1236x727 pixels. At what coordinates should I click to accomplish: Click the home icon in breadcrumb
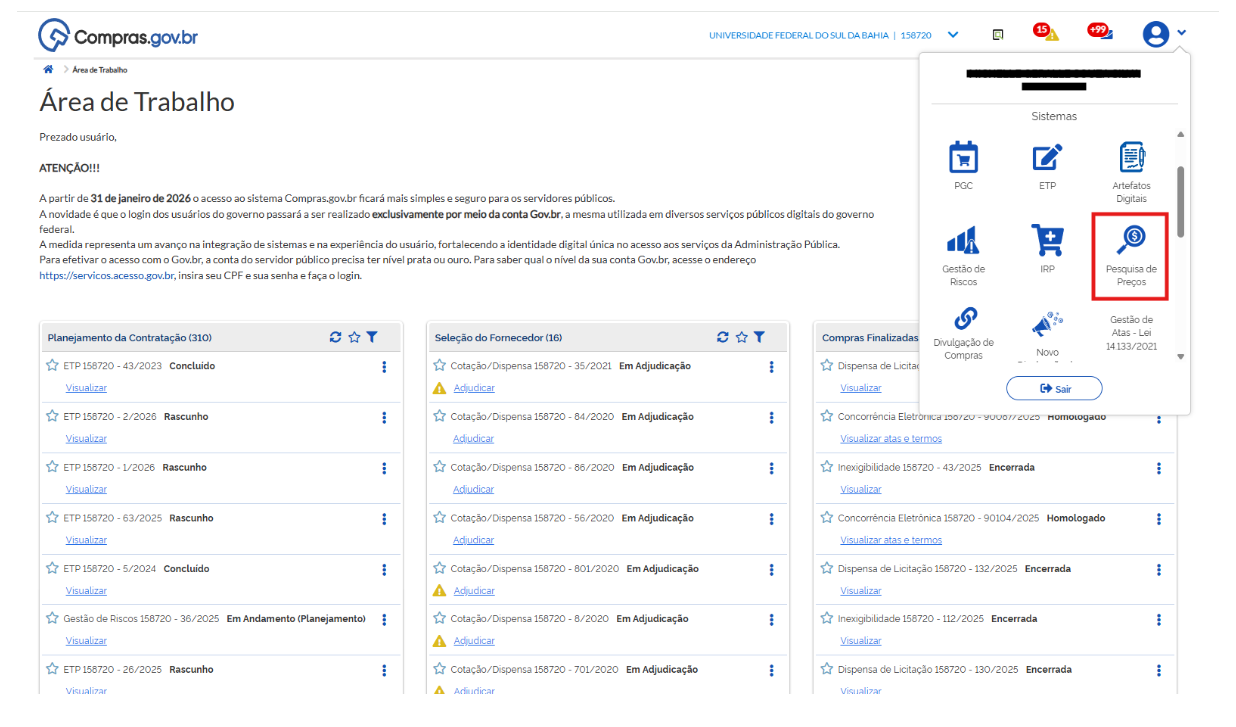[x=48, y=70]
